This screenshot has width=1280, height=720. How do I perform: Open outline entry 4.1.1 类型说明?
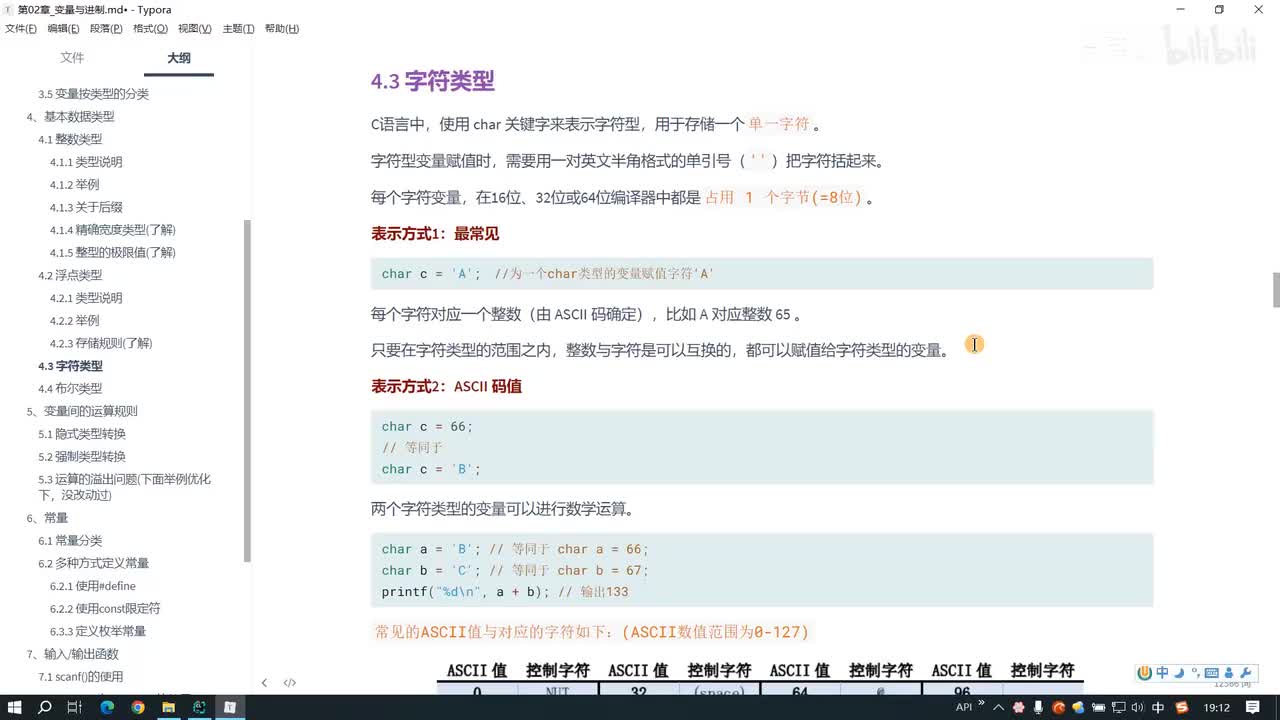point(86,162)
